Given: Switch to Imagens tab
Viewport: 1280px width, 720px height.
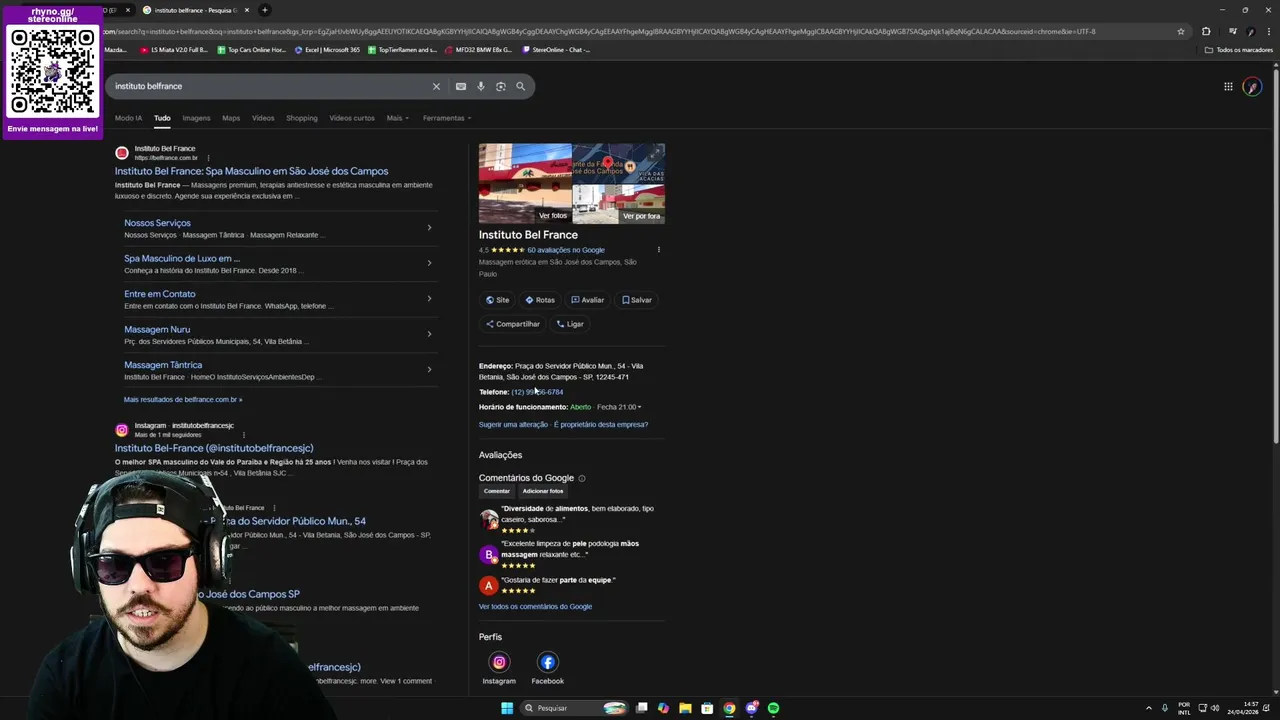Looking at the screenshot, I should tap(196, 118).
